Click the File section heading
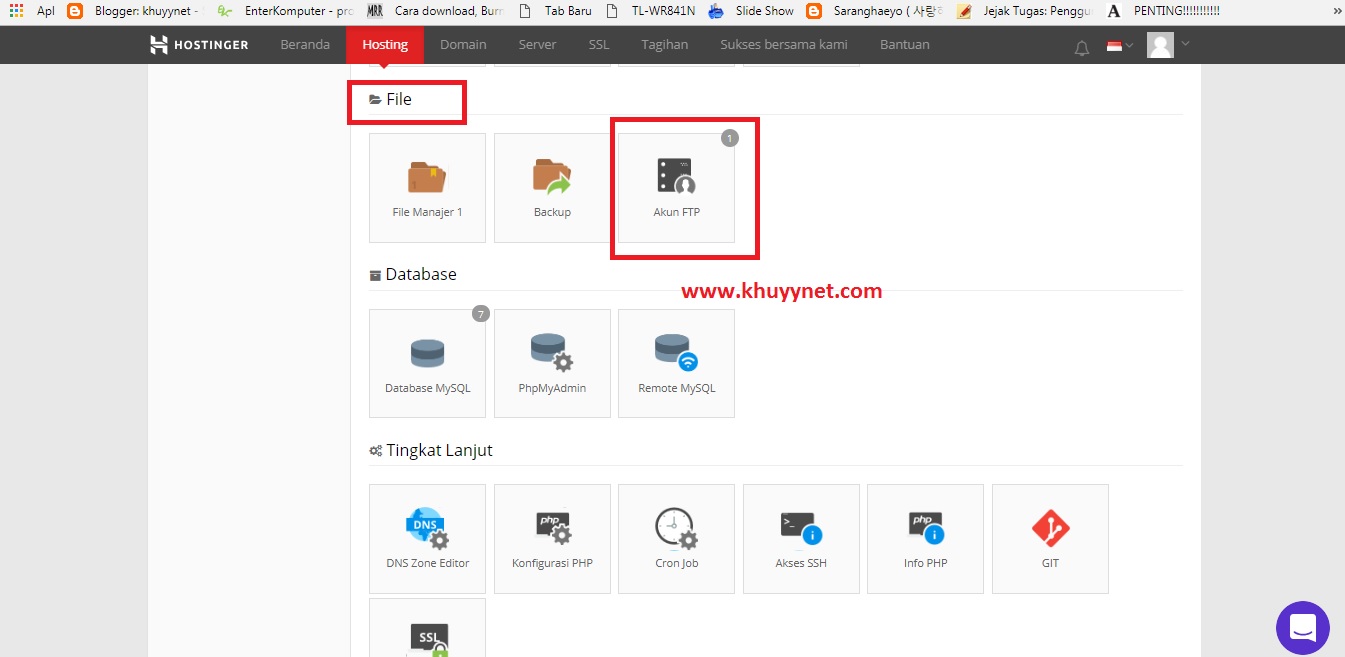Screen dimensions: 1345x657 tap(391, 99)
